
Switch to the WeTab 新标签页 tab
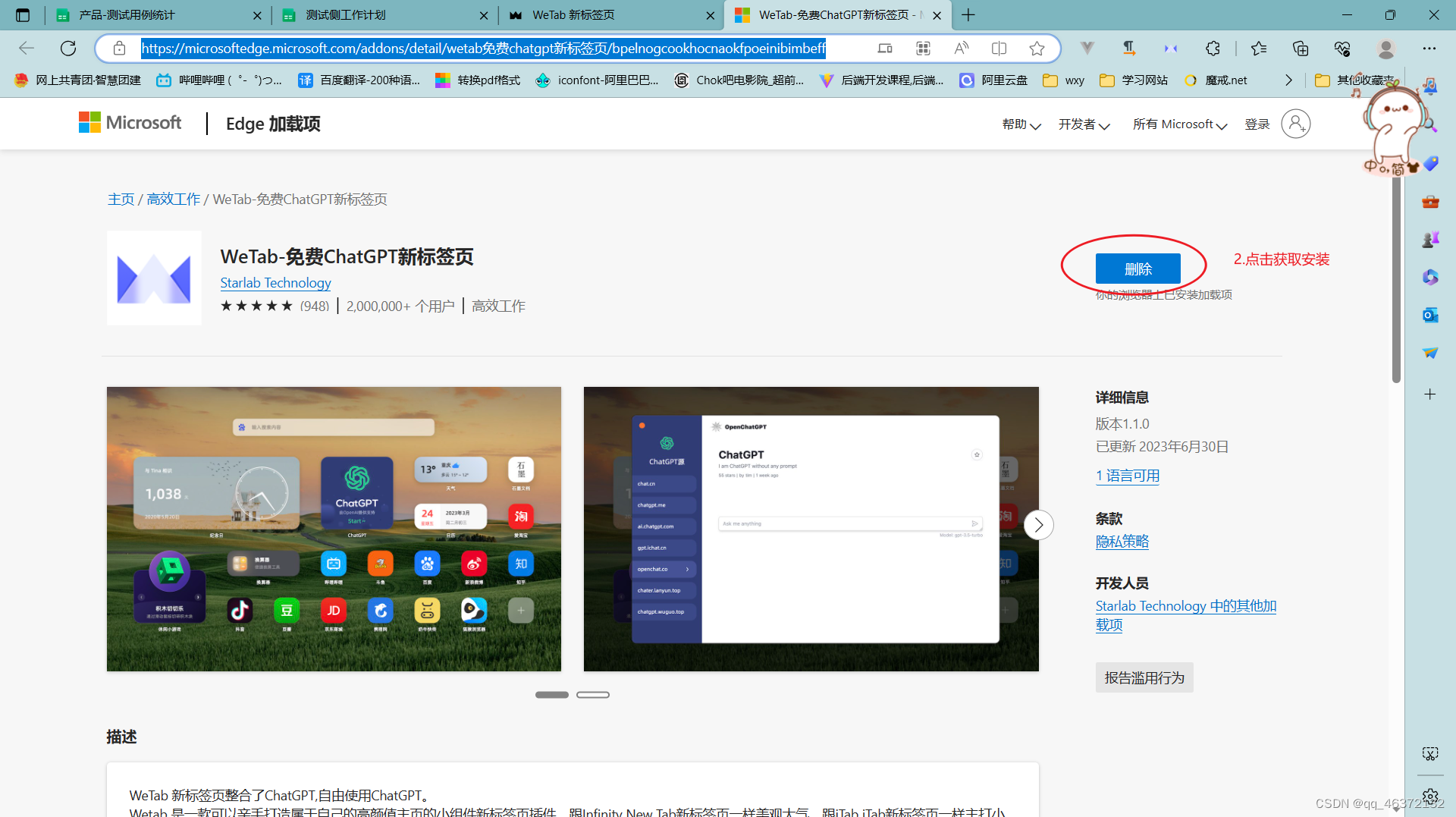click(611, 15)
